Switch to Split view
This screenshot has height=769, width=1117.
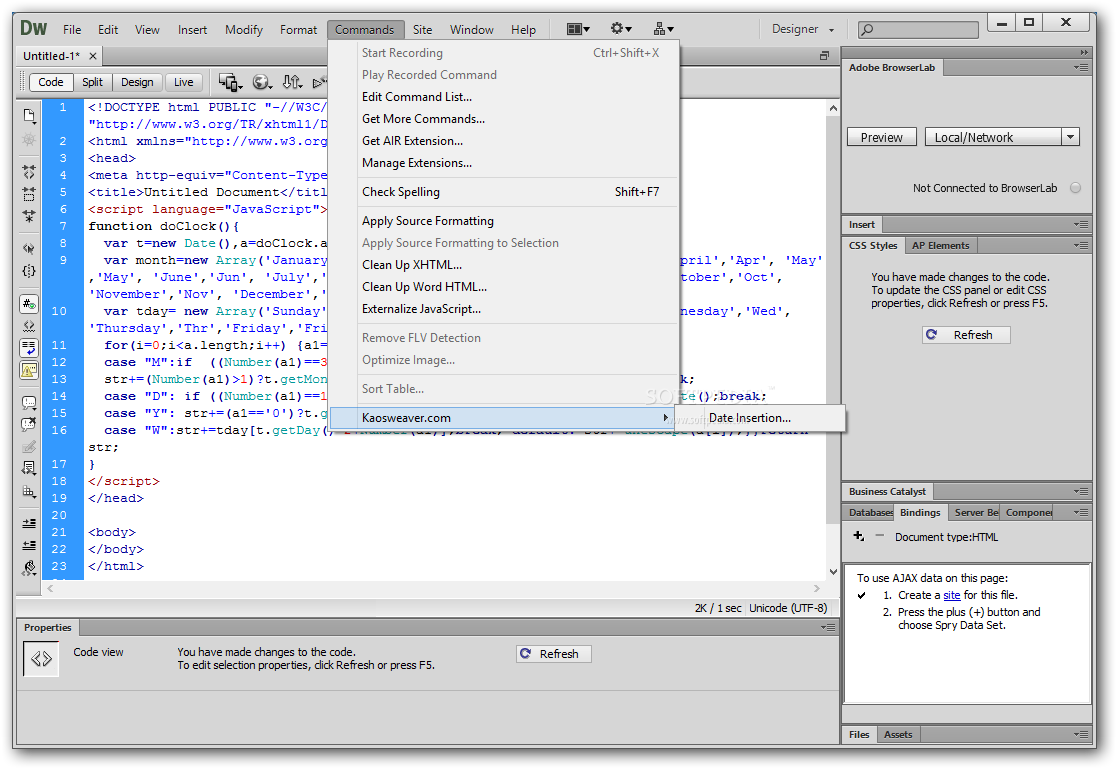pyautogui.click(x=93, y=83)
